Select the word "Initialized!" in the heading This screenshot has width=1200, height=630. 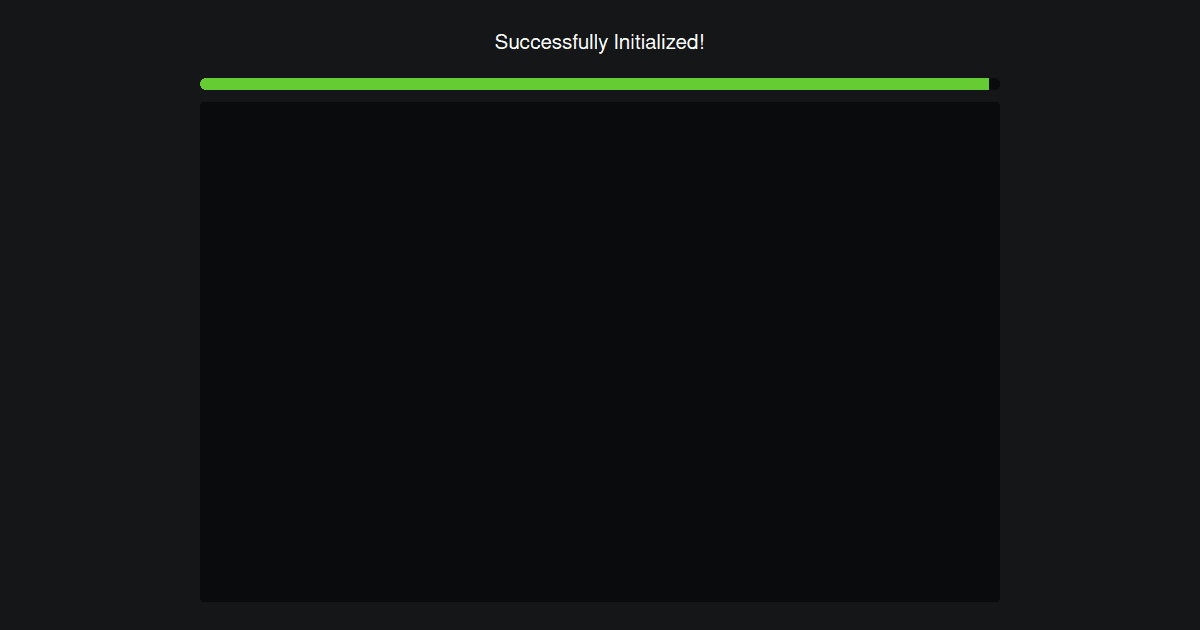[659, 42]
